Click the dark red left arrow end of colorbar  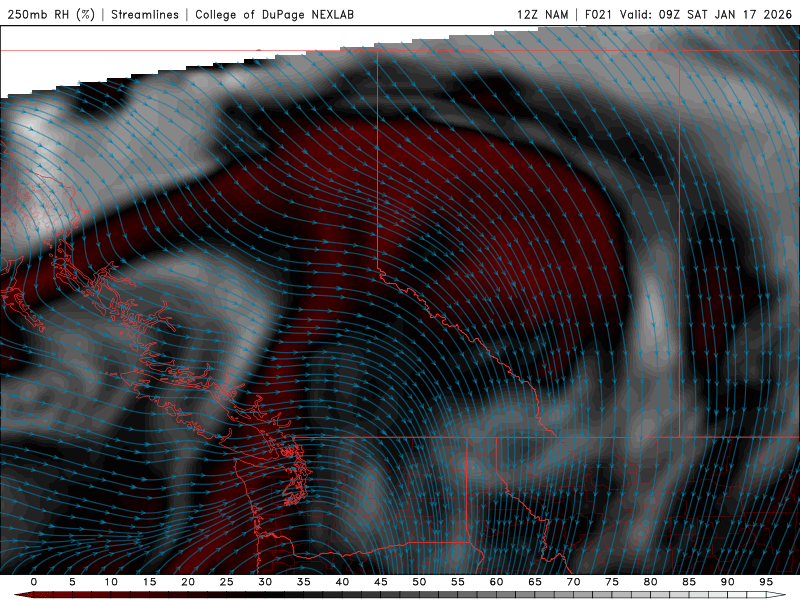[23, 595]
